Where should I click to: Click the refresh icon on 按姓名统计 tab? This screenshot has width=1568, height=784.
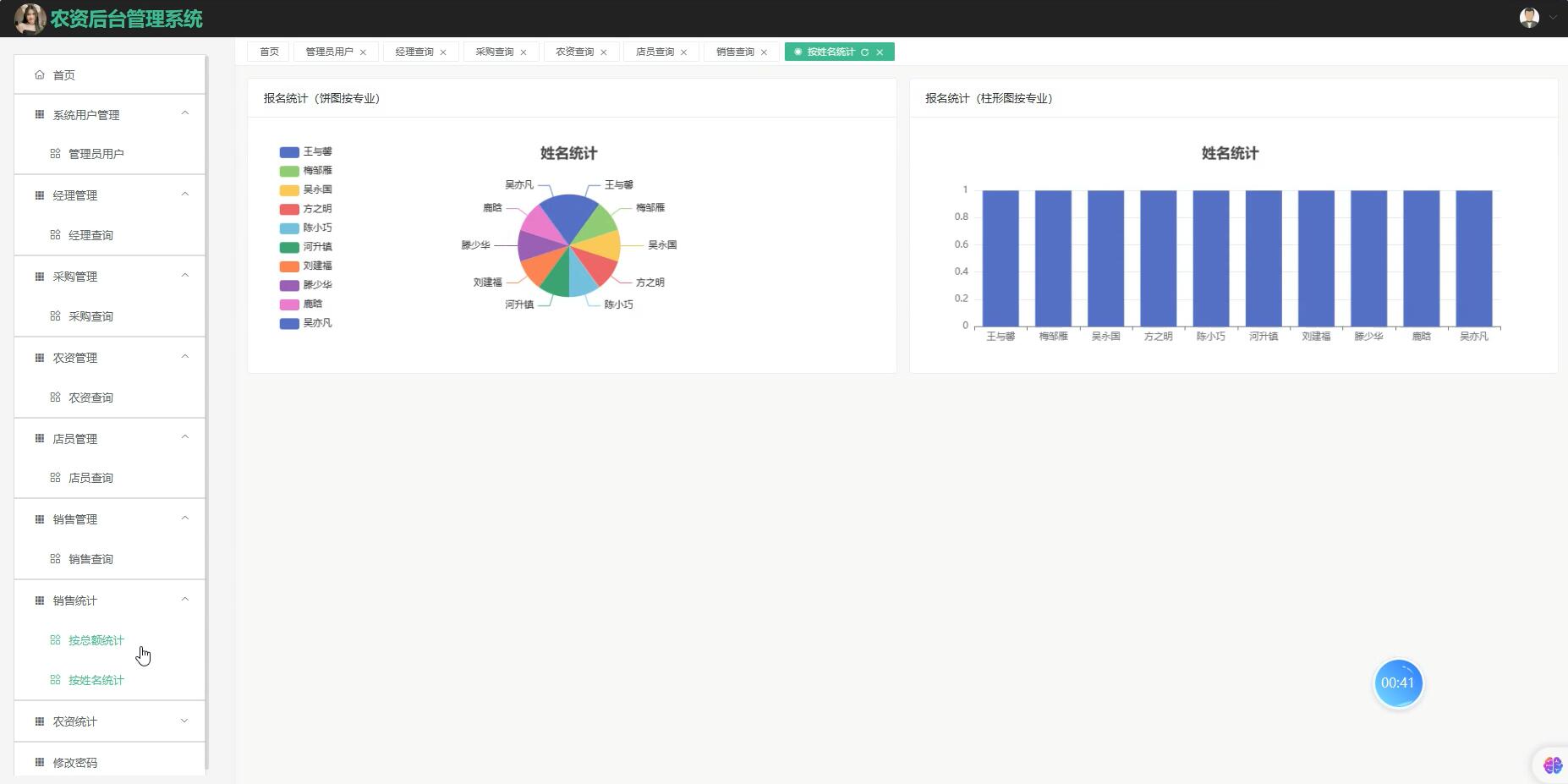click(x=865, y=52)
